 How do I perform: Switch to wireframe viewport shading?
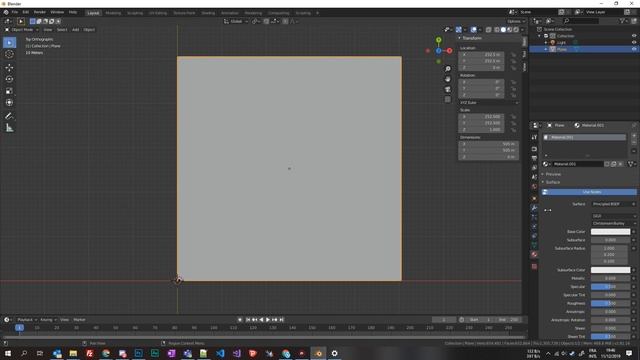(497, 30)
